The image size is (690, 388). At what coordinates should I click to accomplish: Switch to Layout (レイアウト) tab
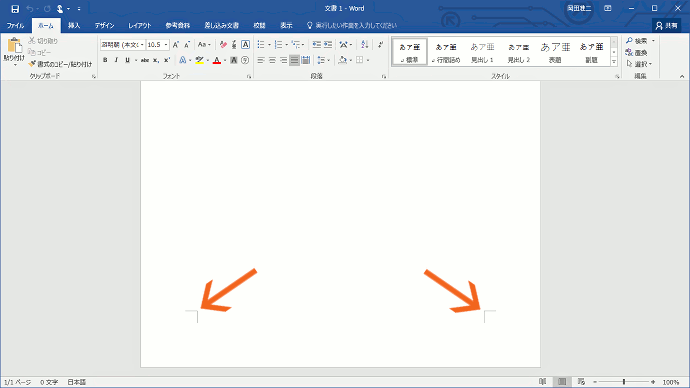139,26
